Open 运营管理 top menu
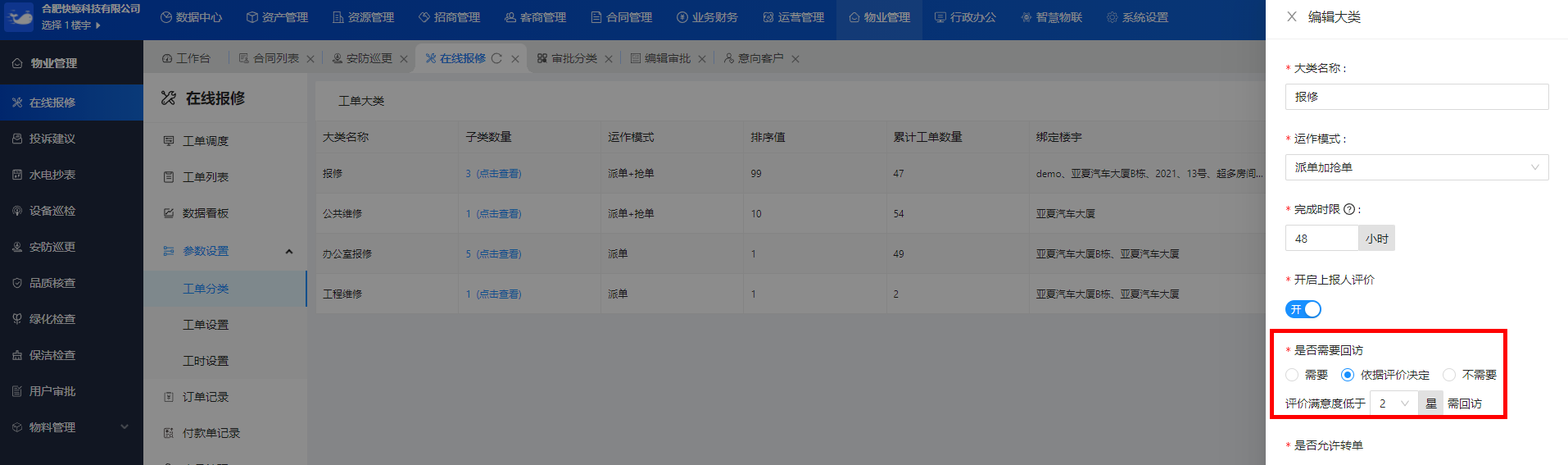 (x=793, y=17)
